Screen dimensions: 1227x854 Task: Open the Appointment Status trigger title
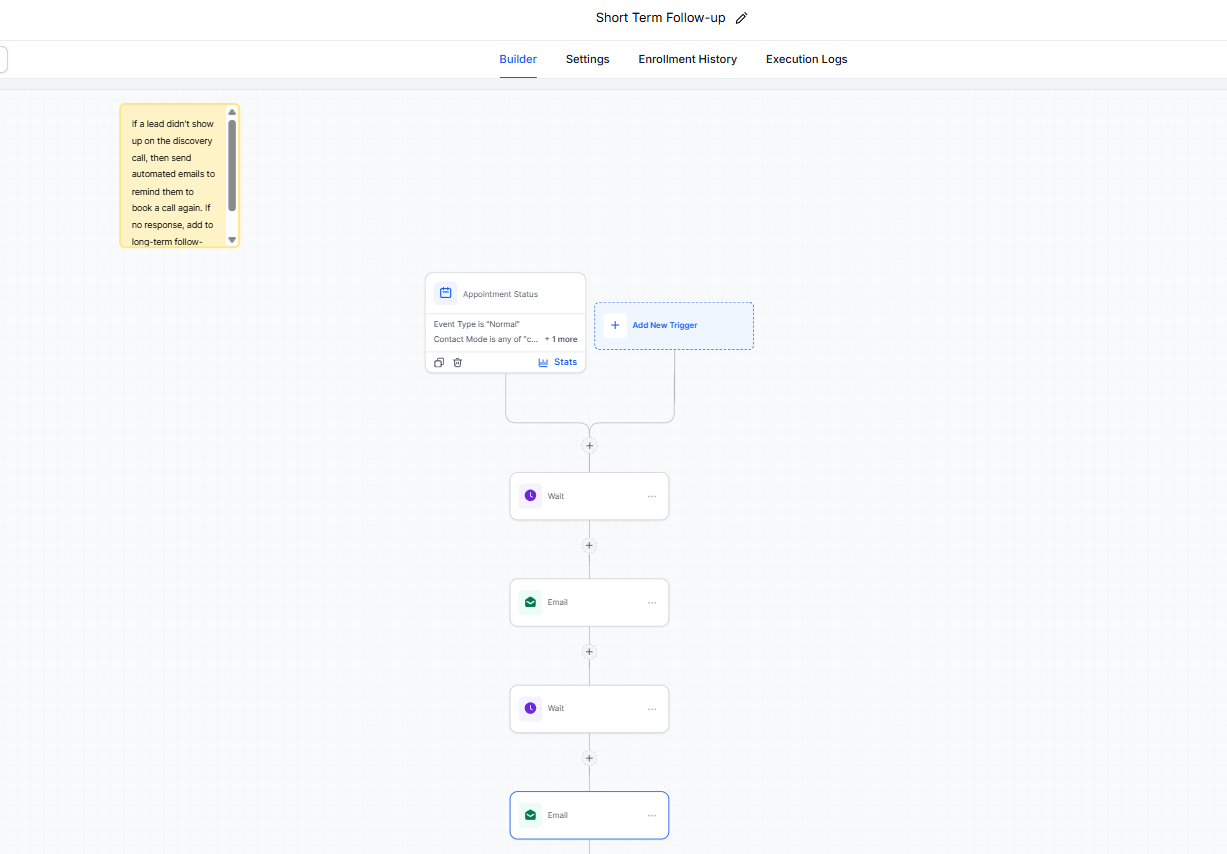tap(500, 294)
